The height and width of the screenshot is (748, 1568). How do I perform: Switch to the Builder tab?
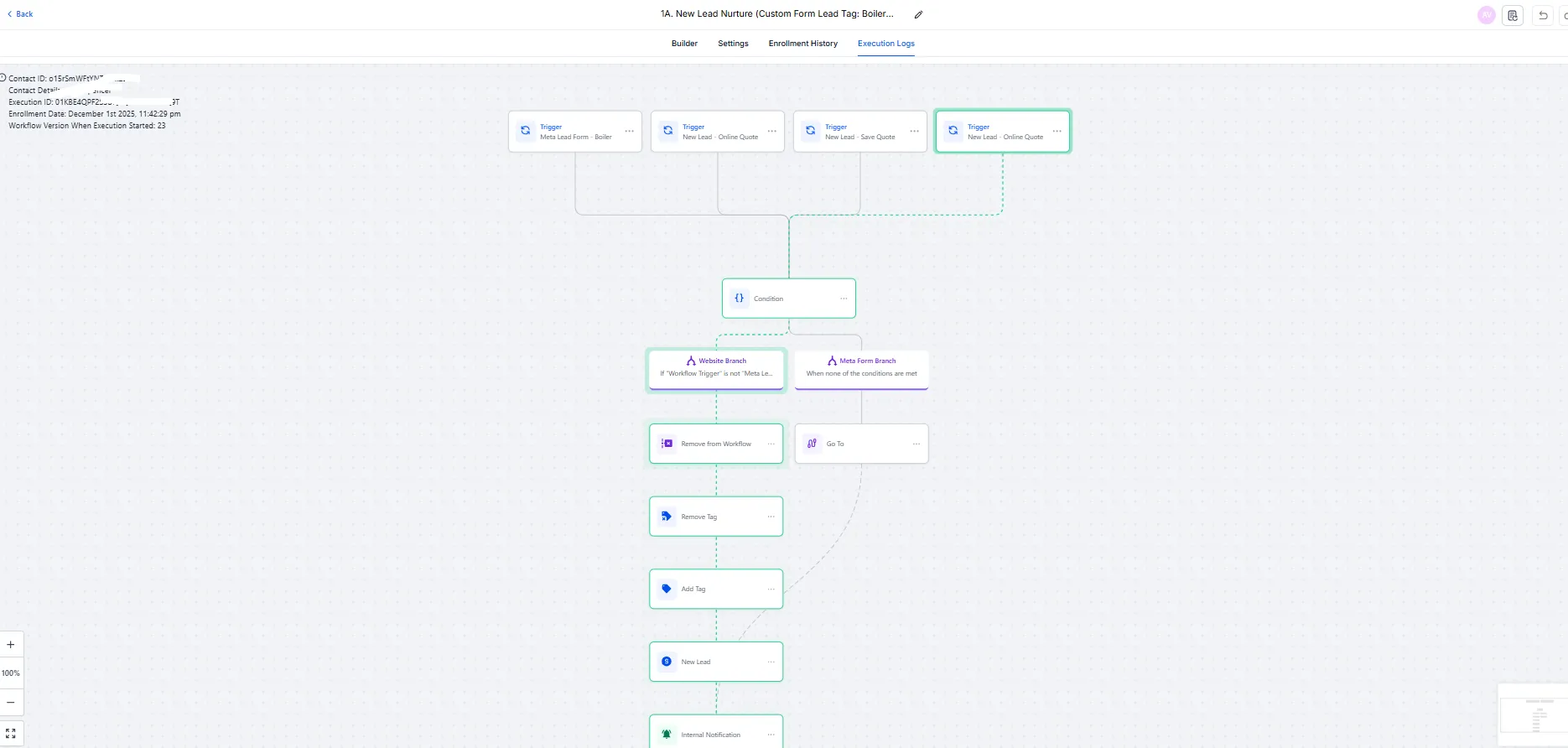pyautogui.click(x=684, y=44)
